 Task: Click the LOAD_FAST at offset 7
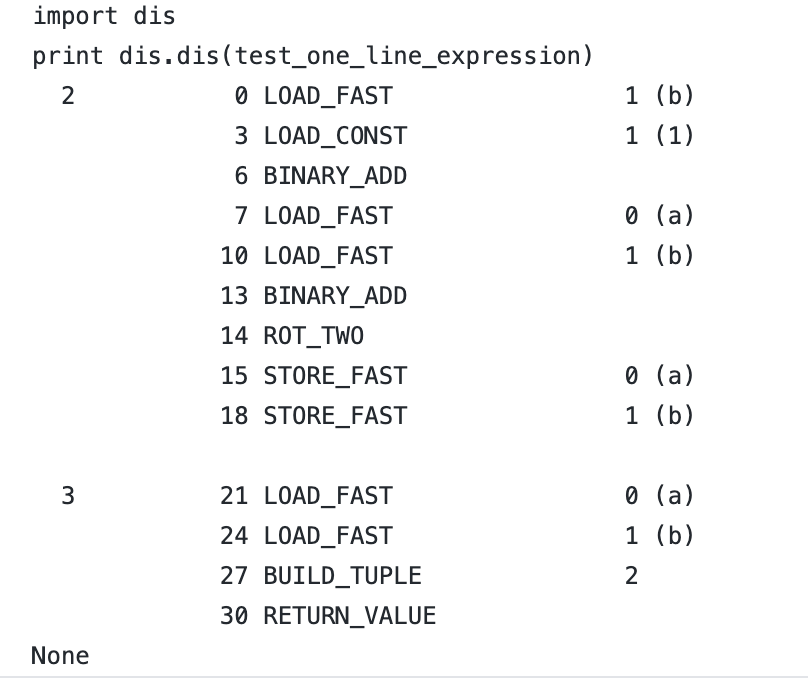point(328,216)
